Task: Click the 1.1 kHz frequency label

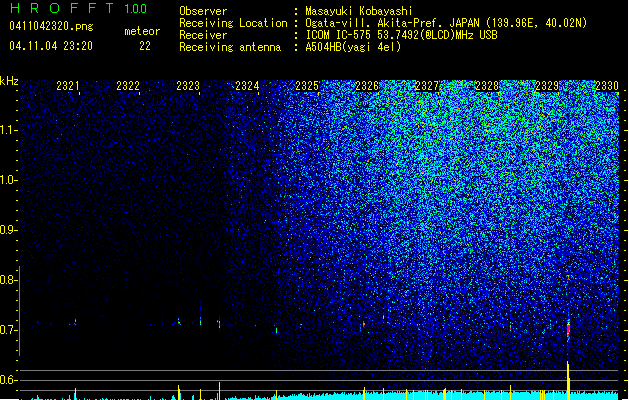Action: (8, 130)
